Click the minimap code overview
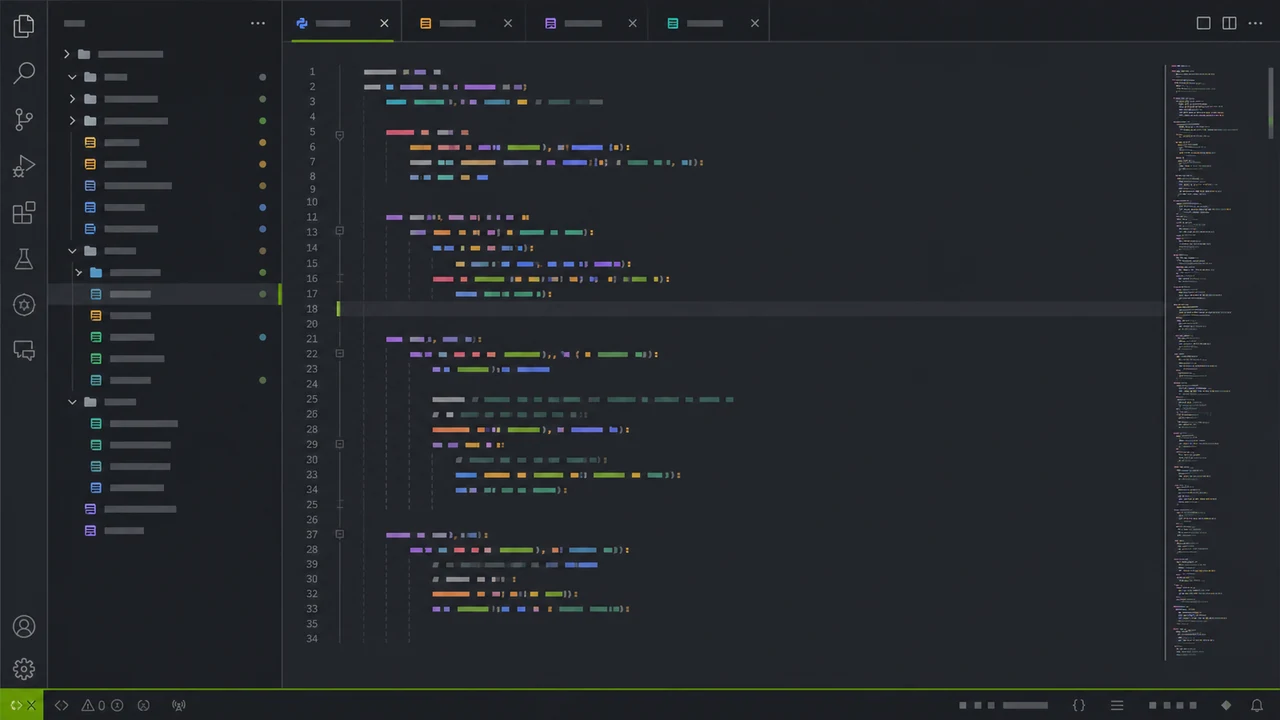 coord(1214,360)
